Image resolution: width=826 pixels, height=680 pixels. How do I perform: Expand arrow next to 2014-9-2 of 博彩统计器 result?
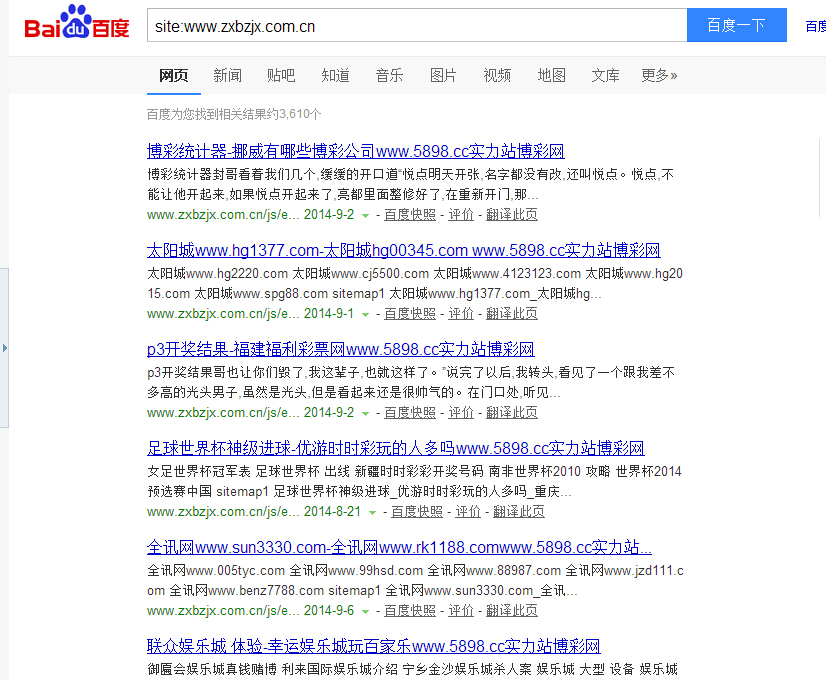click(365, 216)
